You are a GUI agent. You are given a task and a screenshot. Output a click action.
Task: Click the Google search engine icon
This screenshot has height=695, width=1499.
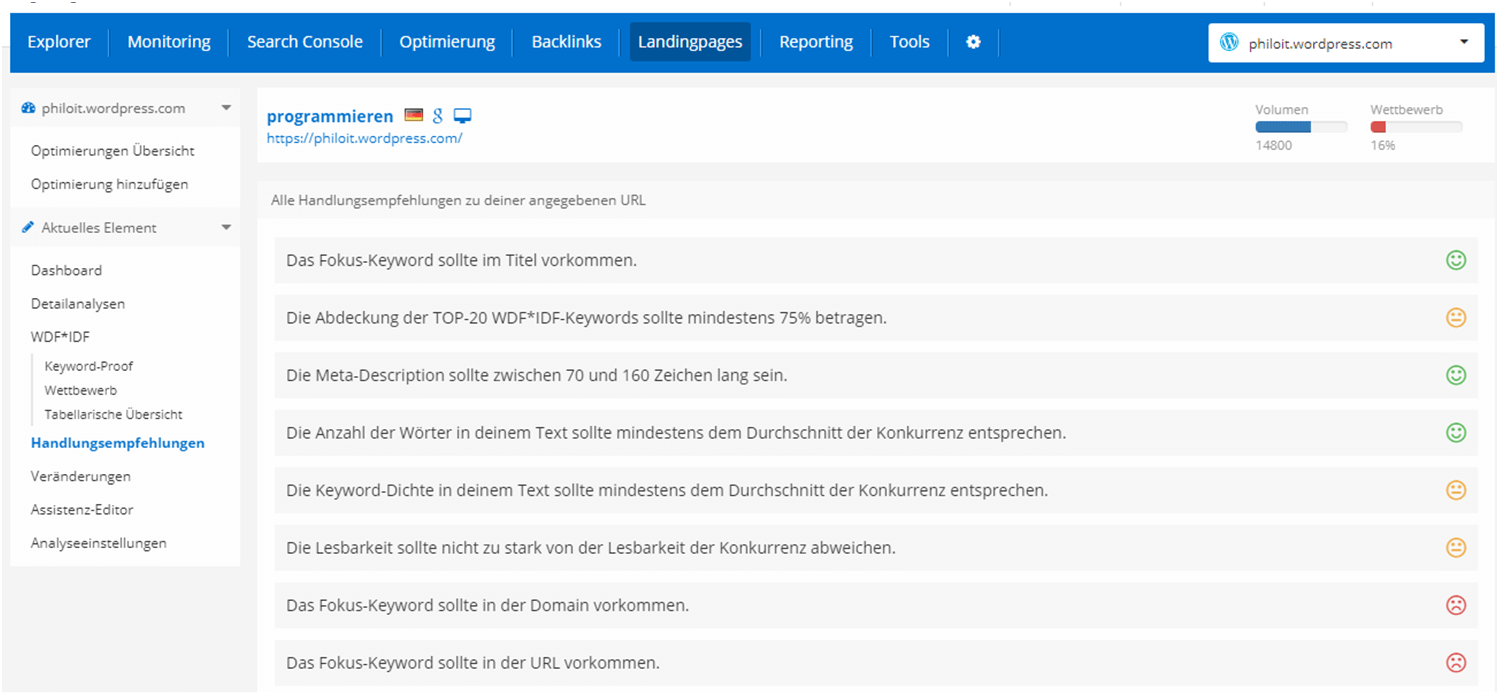[437, 116]
